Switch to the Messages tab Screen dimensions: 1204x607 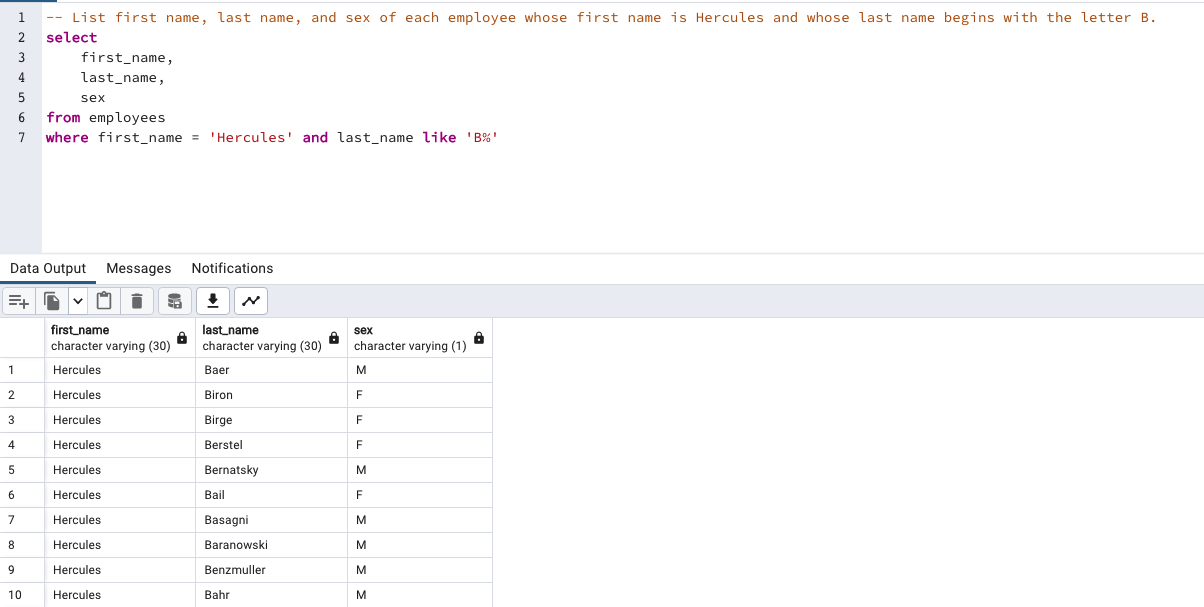[138, 268]
